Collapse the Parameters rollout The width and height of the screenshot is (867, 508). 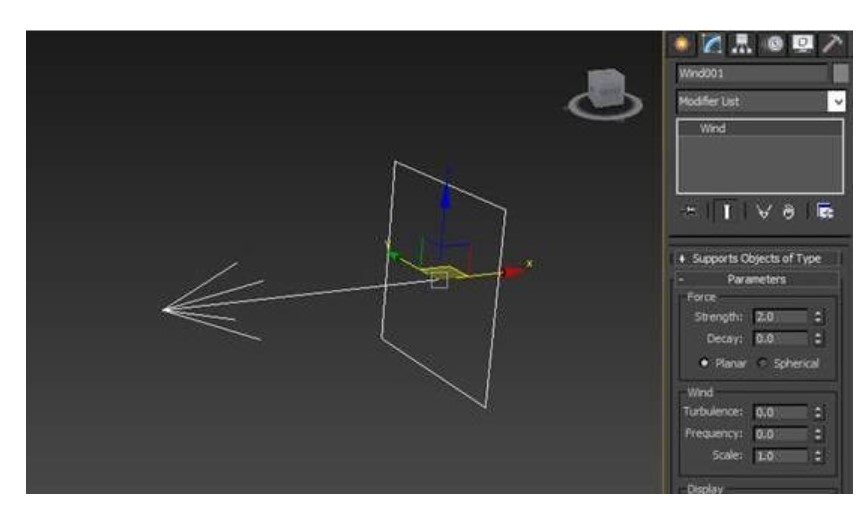(x=756, y=280)
